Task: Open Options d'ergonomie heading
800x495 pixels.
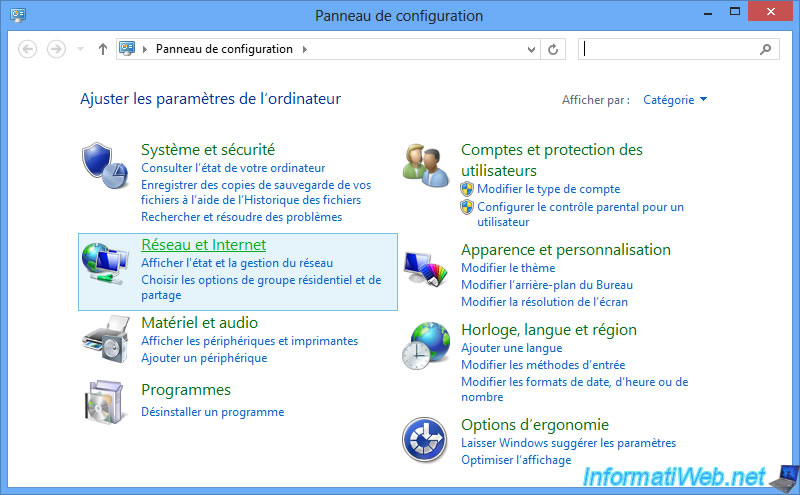Action: (535, 425)
